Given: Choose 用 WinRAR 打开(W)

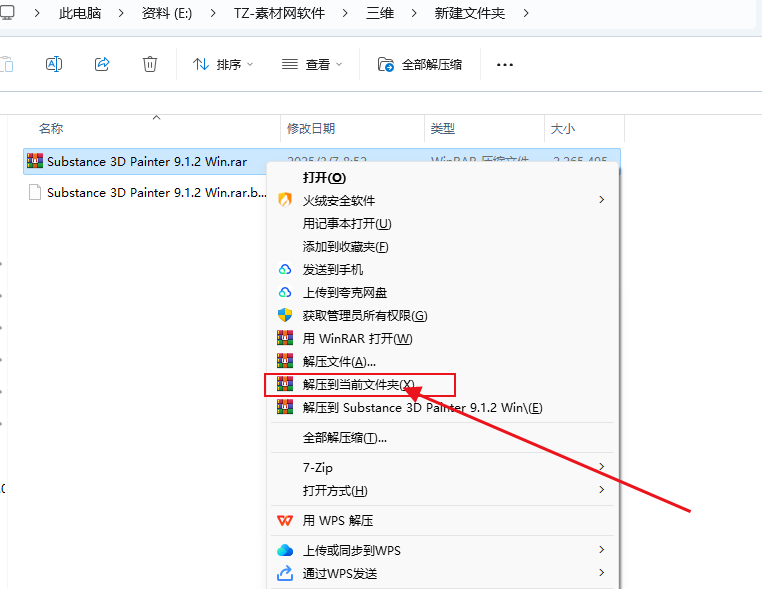Looking at the screenshot, I should [357, 338].
